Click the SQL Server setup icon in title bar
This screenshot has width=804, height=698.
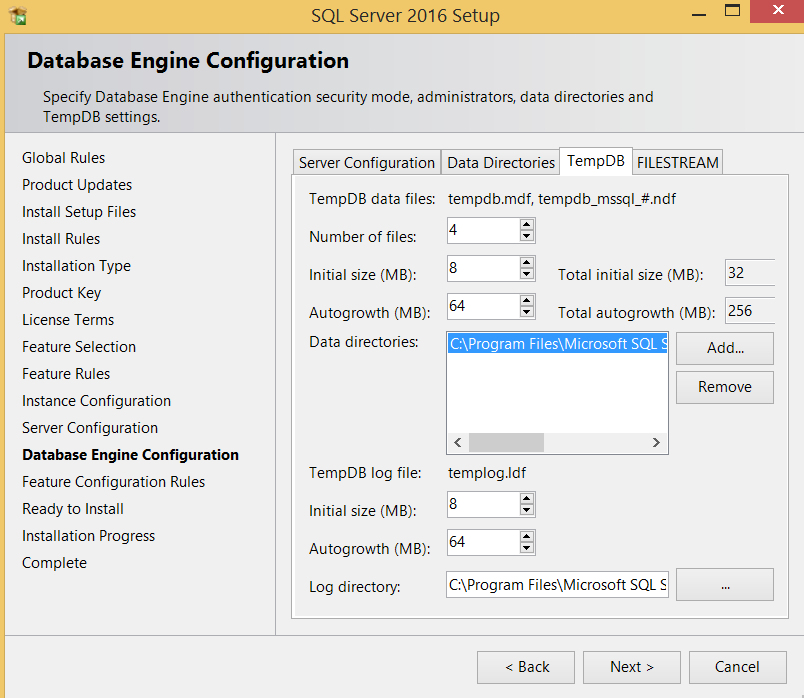(18, 15)
